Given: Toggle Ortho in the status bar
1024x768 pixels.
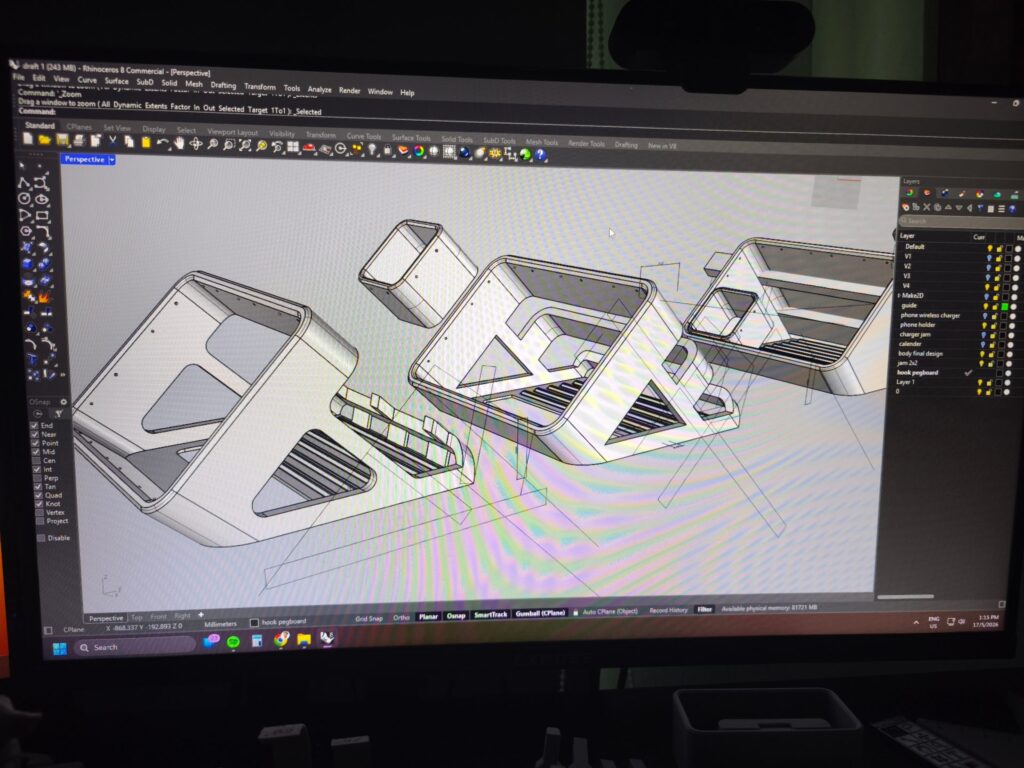Looking at the screenshot, I should click(401, 617).
